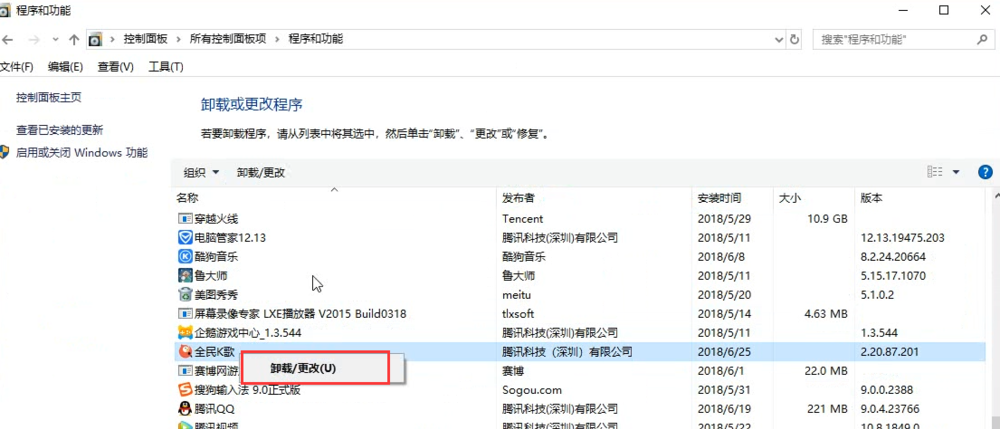Open the view options dropdown arrow

[x=956, y=172]
